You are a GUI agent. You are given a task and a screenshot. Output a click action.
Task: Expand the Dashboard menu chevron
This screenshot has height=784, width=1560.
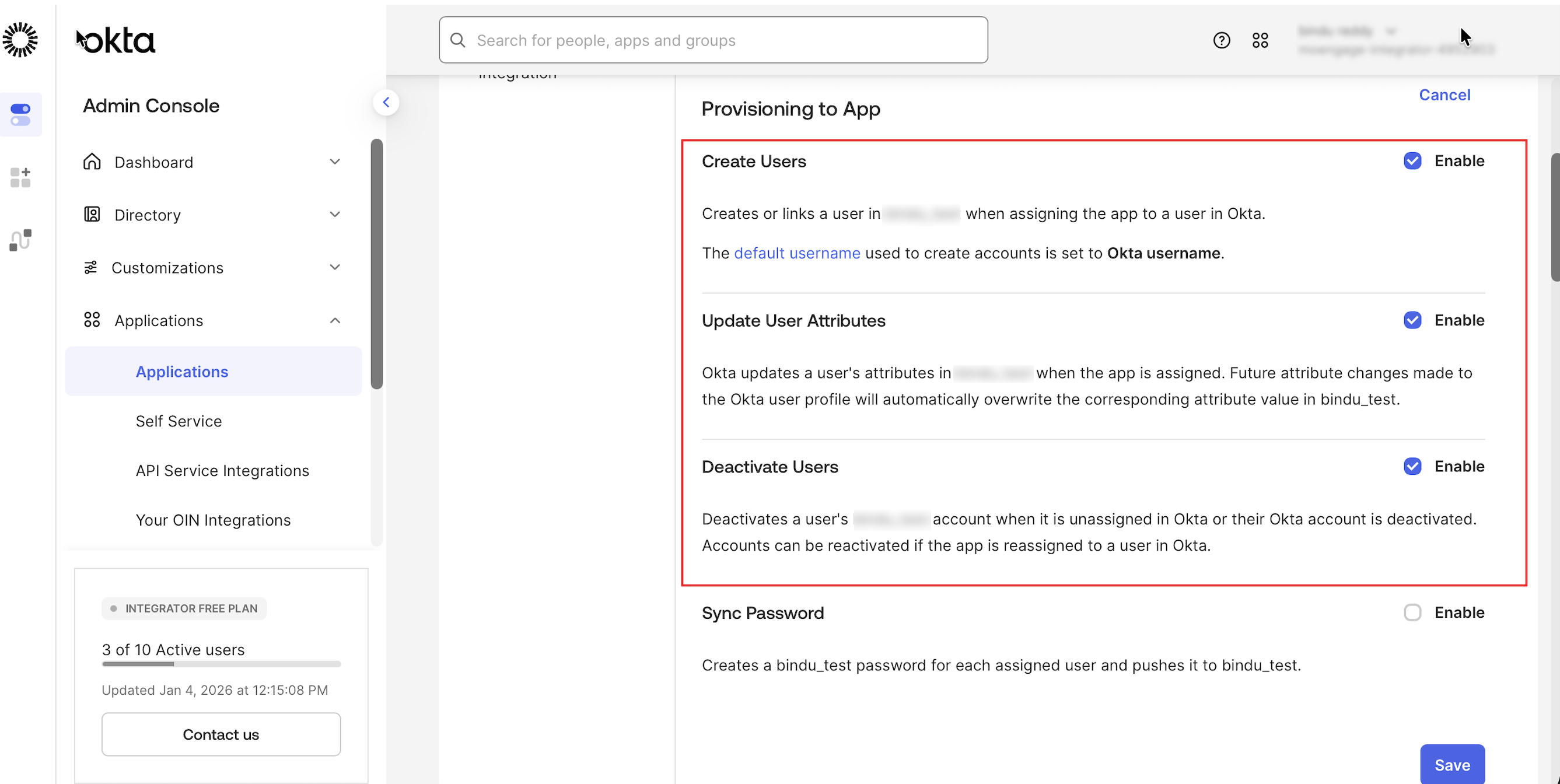click(335, 162)
